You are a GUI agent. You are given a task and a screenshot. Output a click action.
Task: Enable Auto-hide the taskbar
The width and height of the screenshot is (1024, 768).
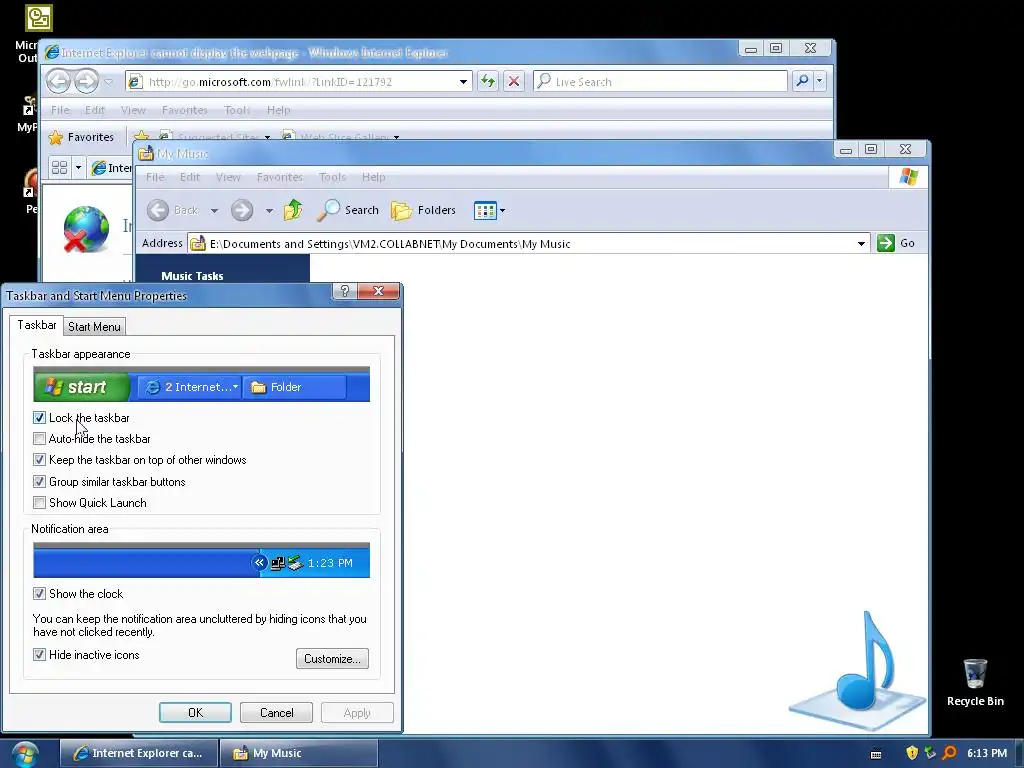click(39, 438)
